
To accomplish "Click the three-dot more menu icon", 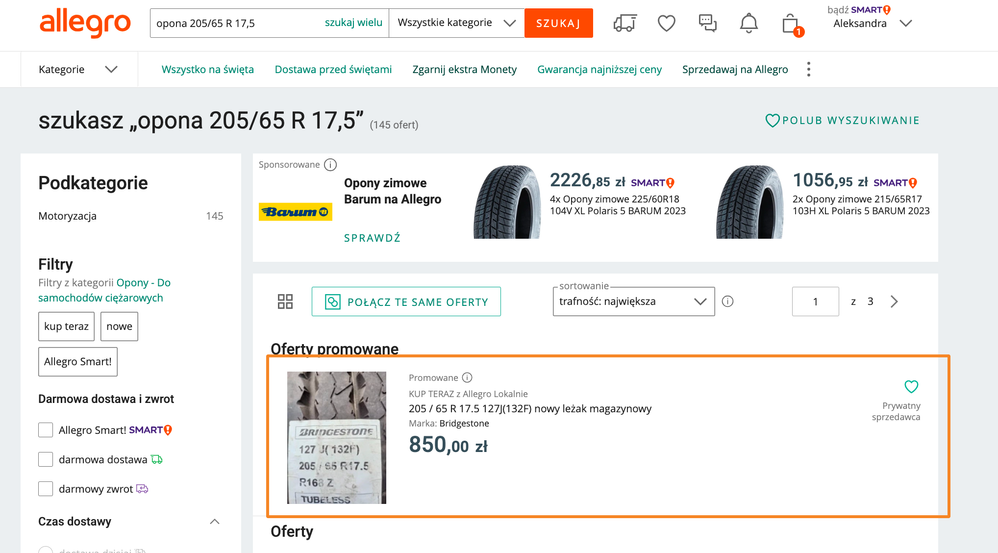I will [x=808, y=69].
